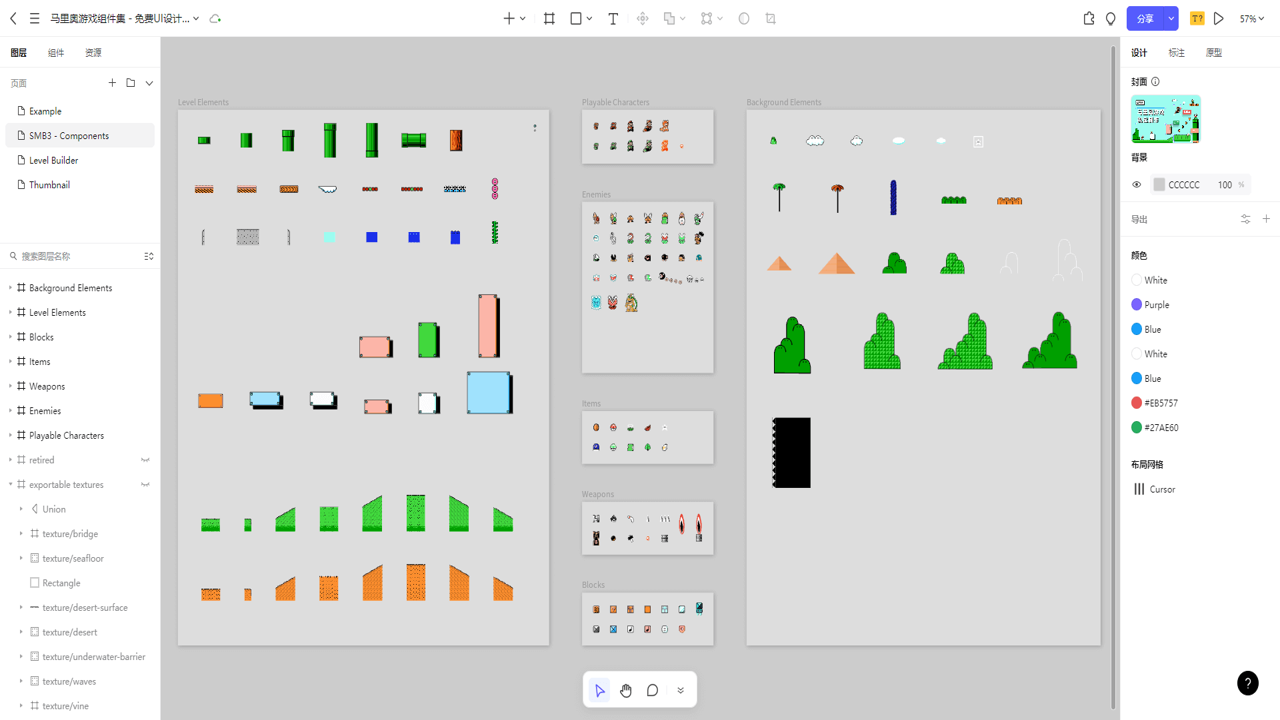Click the background opacity 100 field
The height and width of the screenshot is (720, 1280).
click(1224, 185)
